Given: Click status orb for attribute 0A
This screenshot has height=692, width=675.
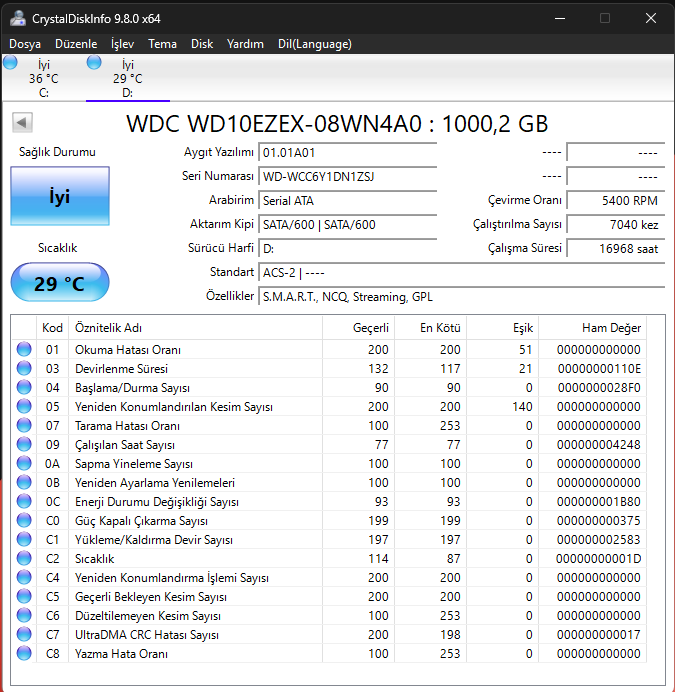Looking at the screenshot, I should 24,463.
